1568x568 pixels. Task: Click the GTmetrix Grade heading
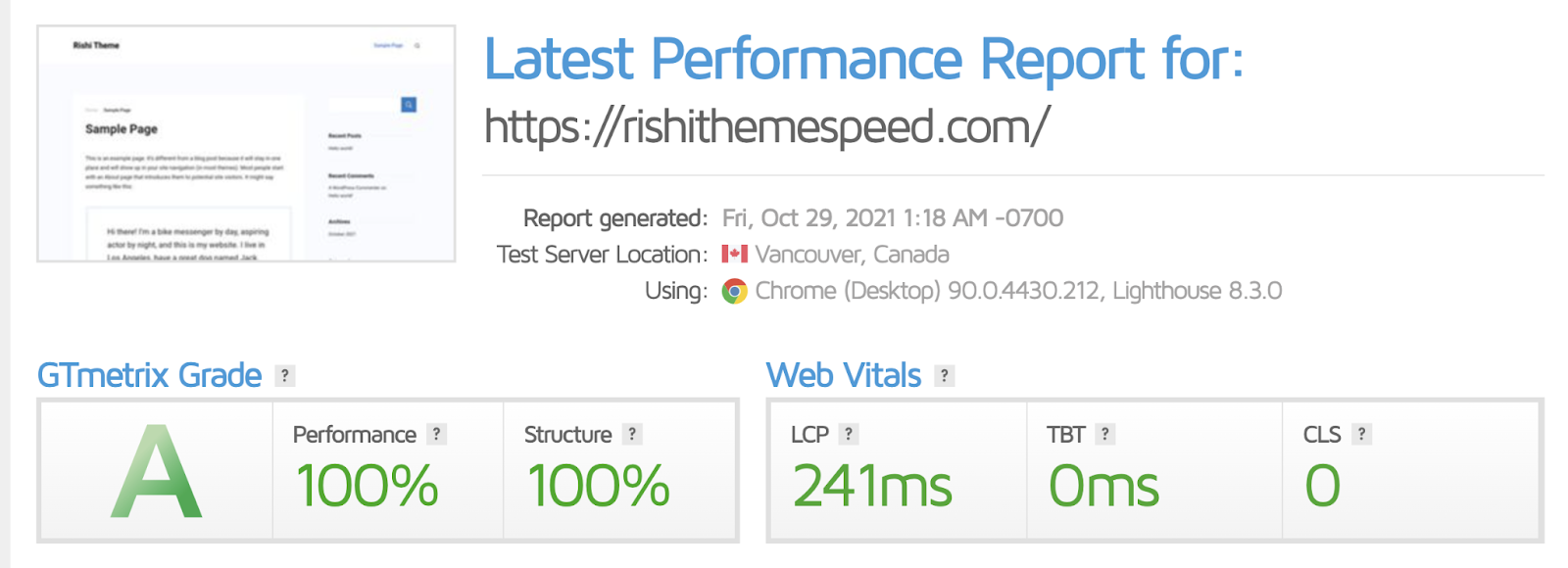click(149, 375)
